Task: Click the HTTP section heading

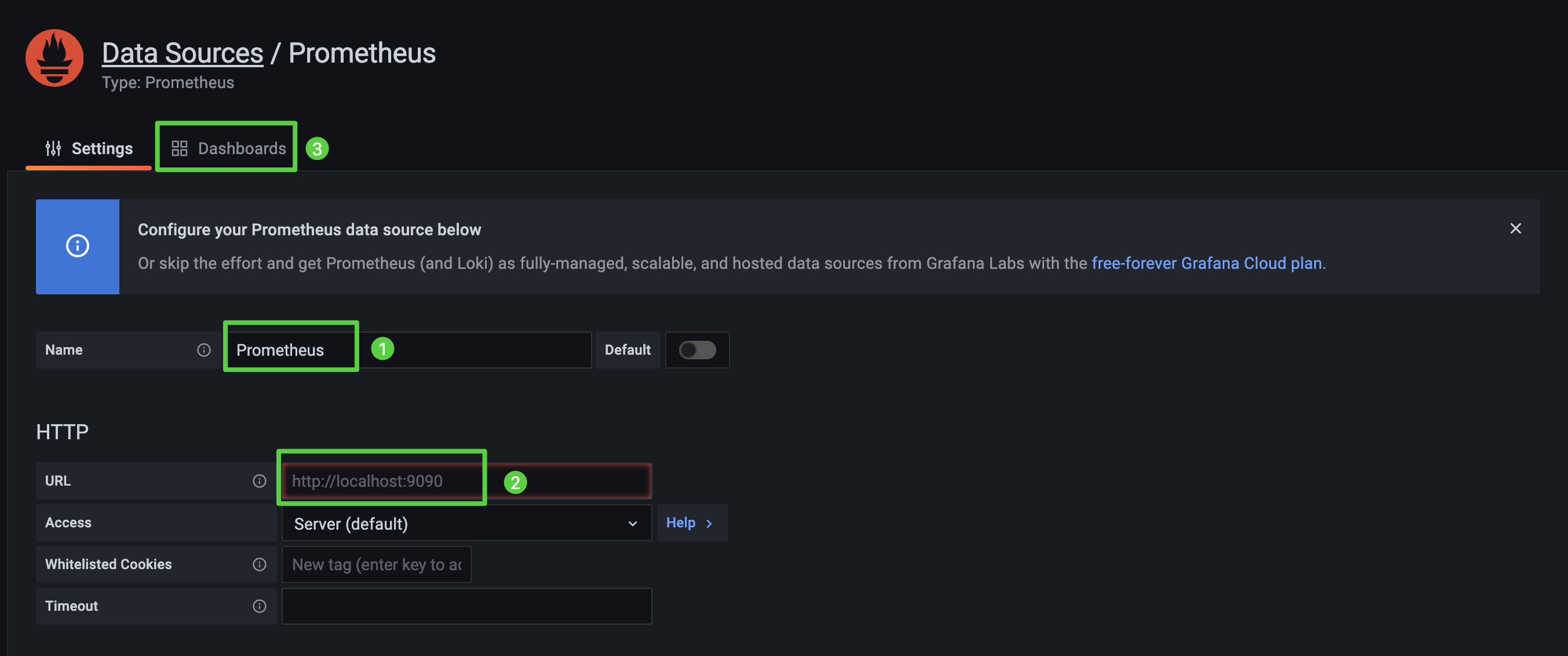Action: (62, 432)
